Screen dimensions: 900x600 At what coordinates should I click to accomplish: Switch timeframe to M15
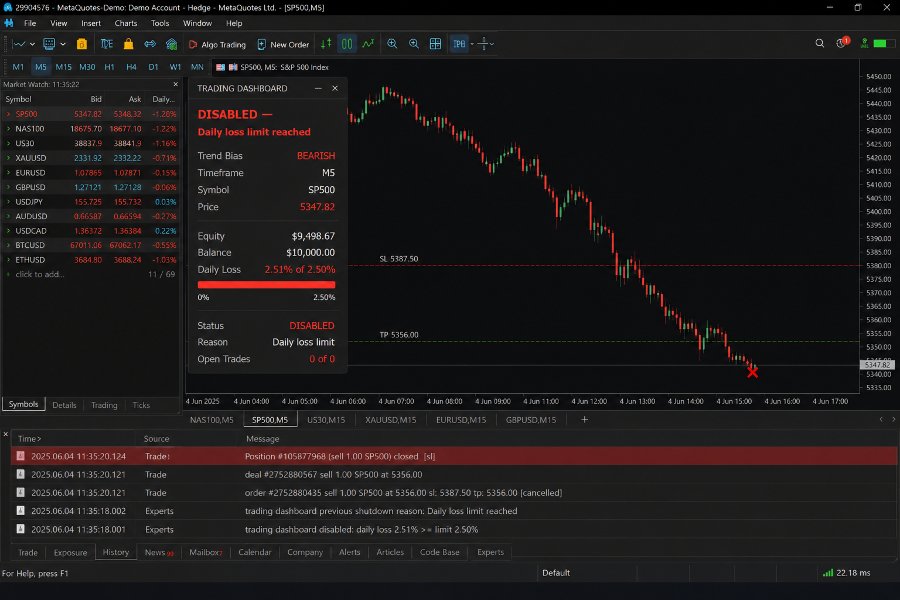tap(63, 67)
